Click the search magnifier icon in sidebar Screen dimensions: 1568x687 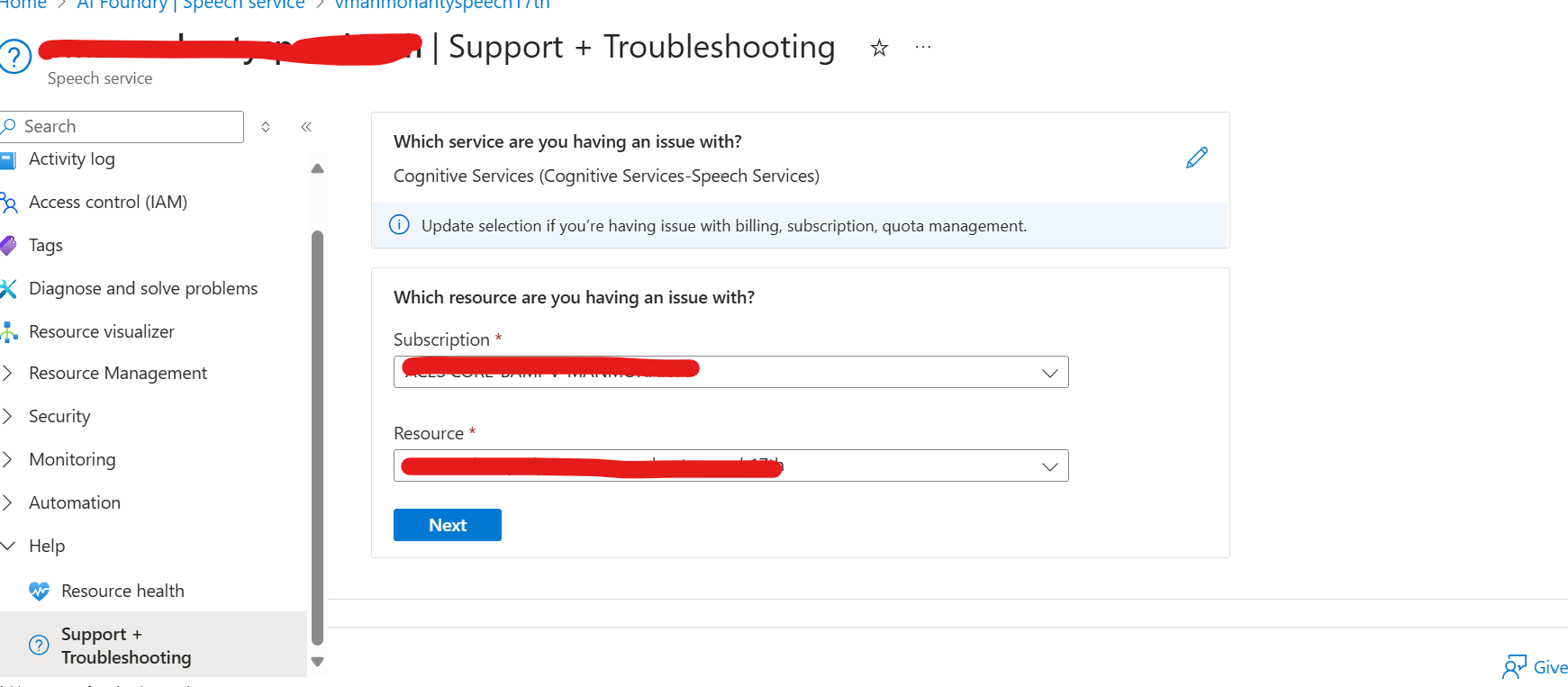tap(9, 126)
